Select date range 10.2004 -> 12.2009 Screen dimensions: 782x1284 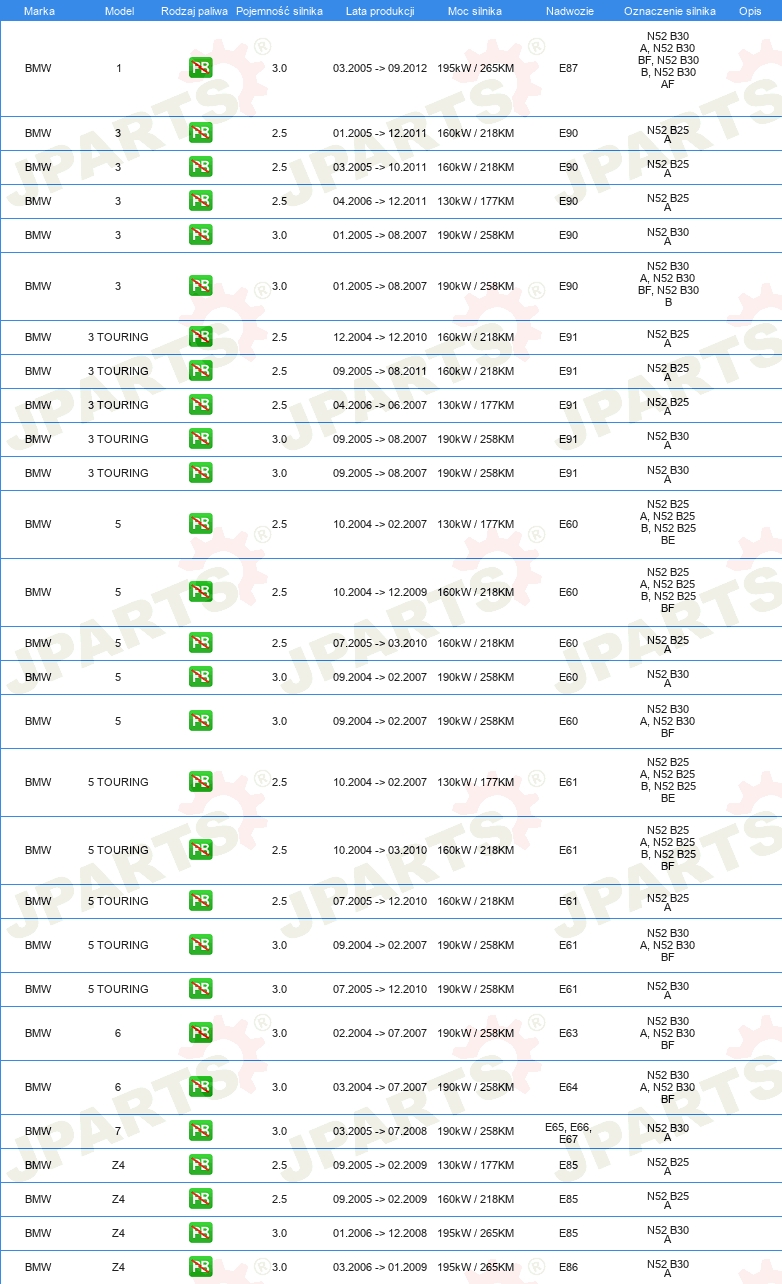380,592
